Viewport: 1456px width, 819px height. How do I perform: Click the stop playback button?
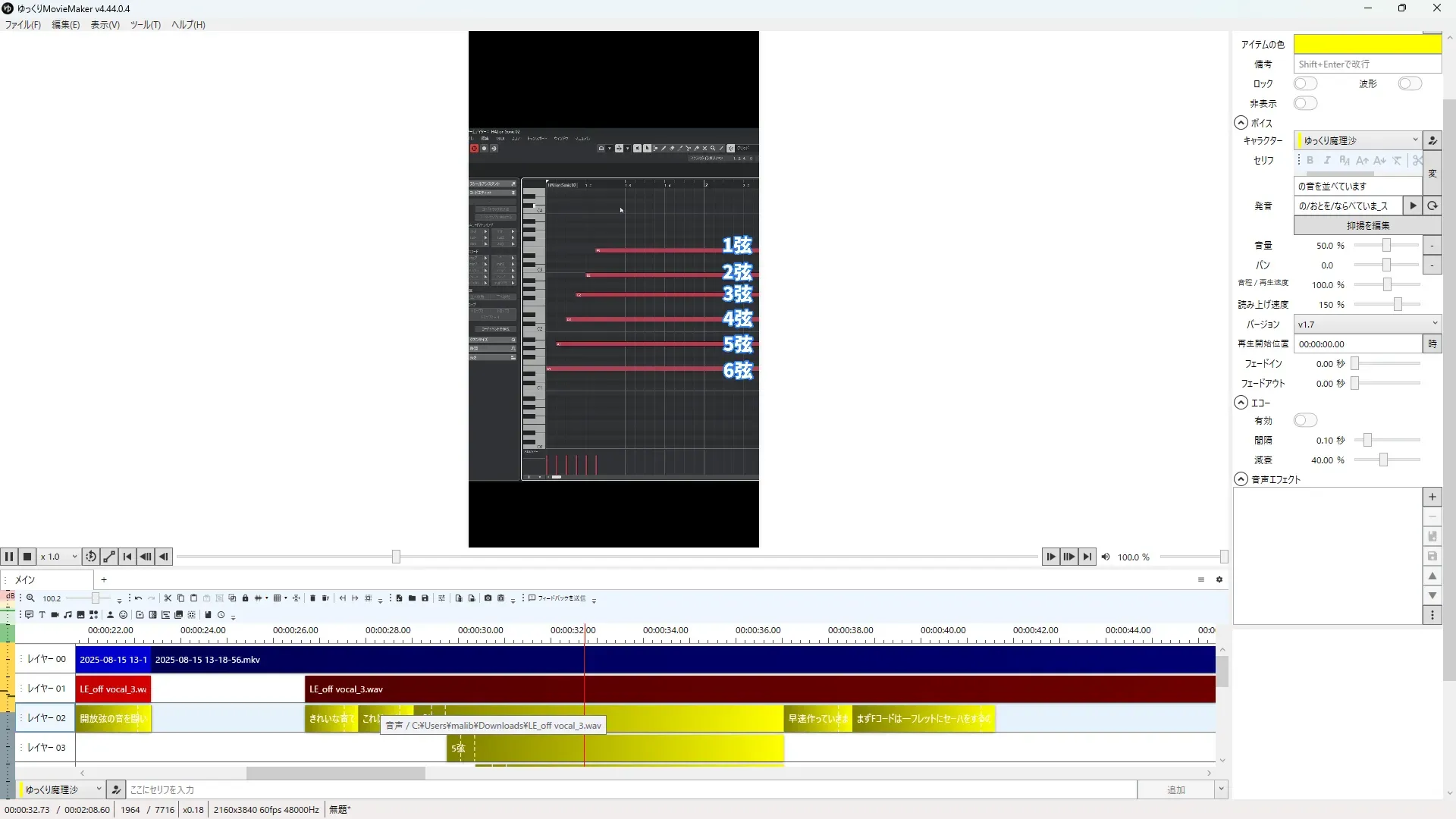tap(27, 557)
